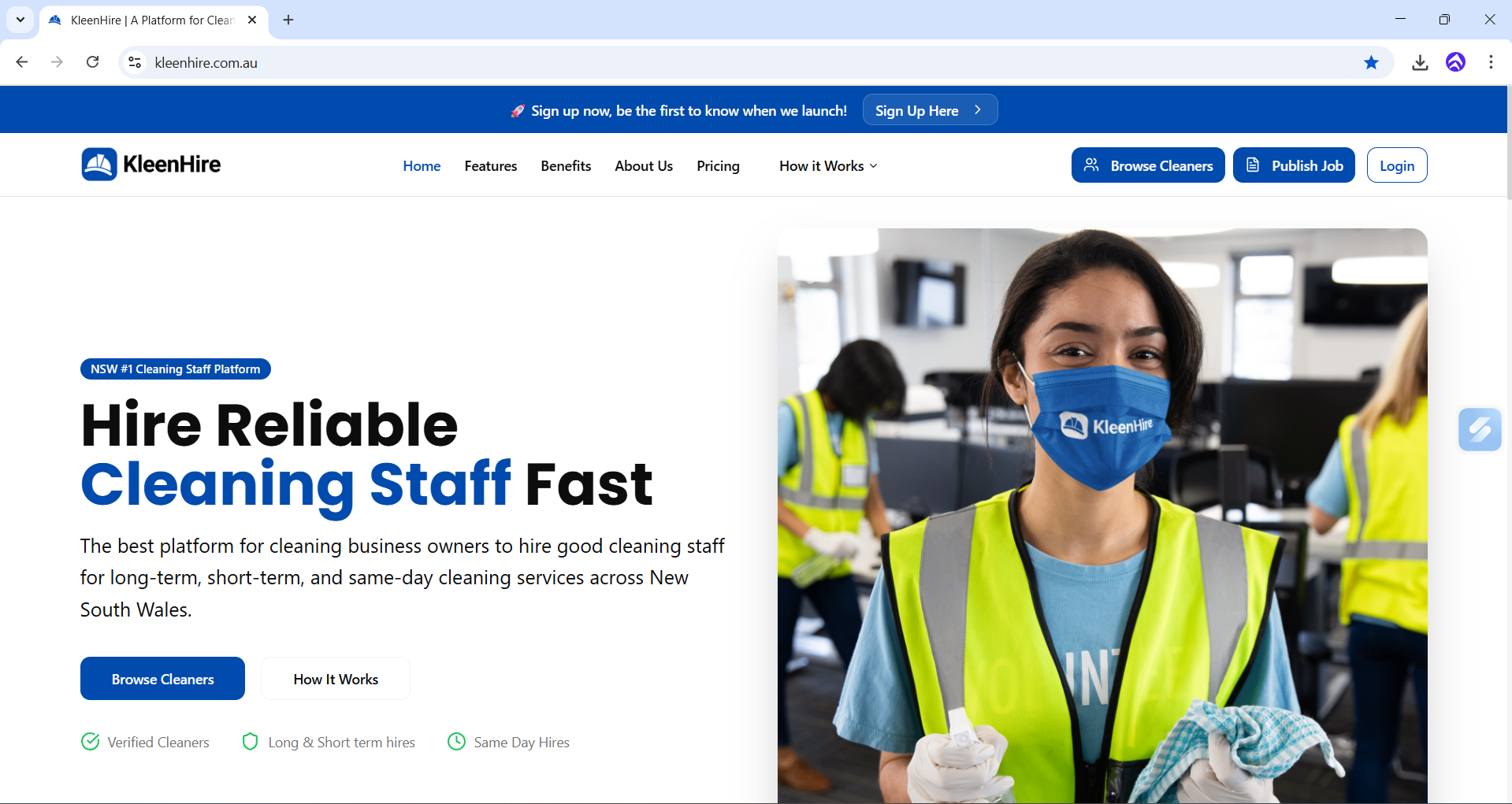Open the Pricing menu item
The image size is (1512, 804).
[x=718, y=166]
